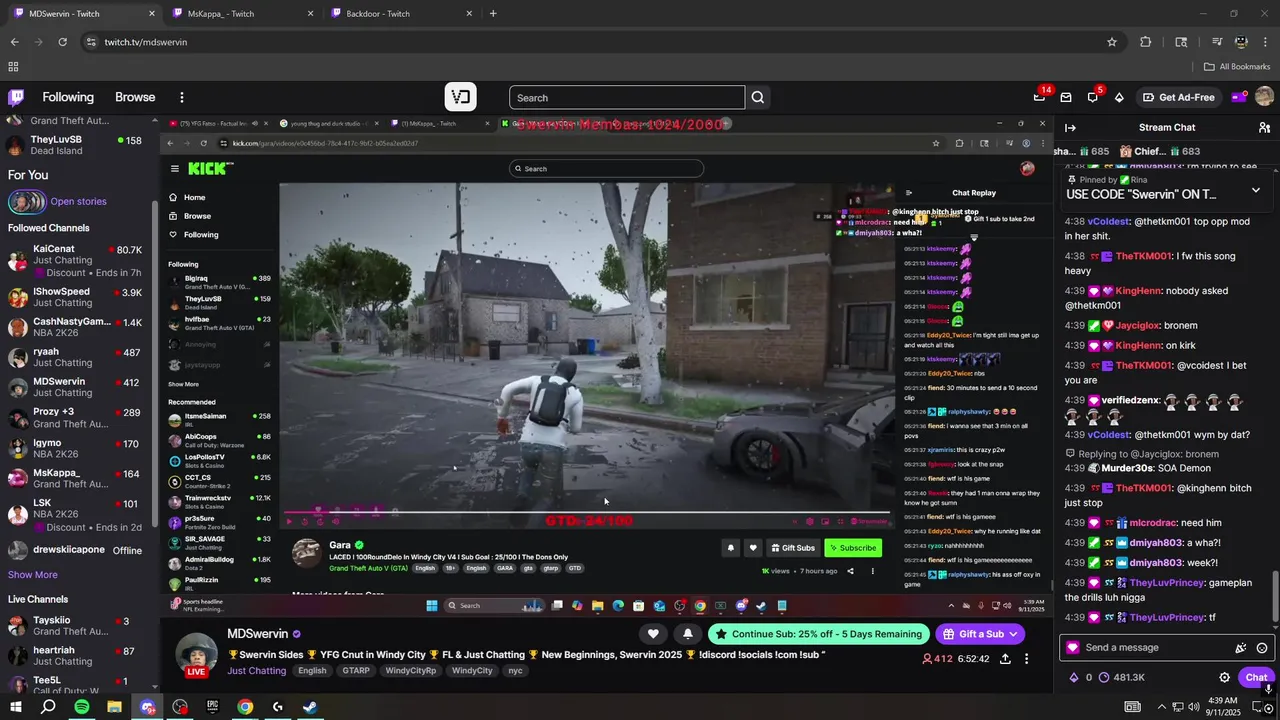Switch to the MsKappa_ Twitch tab

click(240, 14)
